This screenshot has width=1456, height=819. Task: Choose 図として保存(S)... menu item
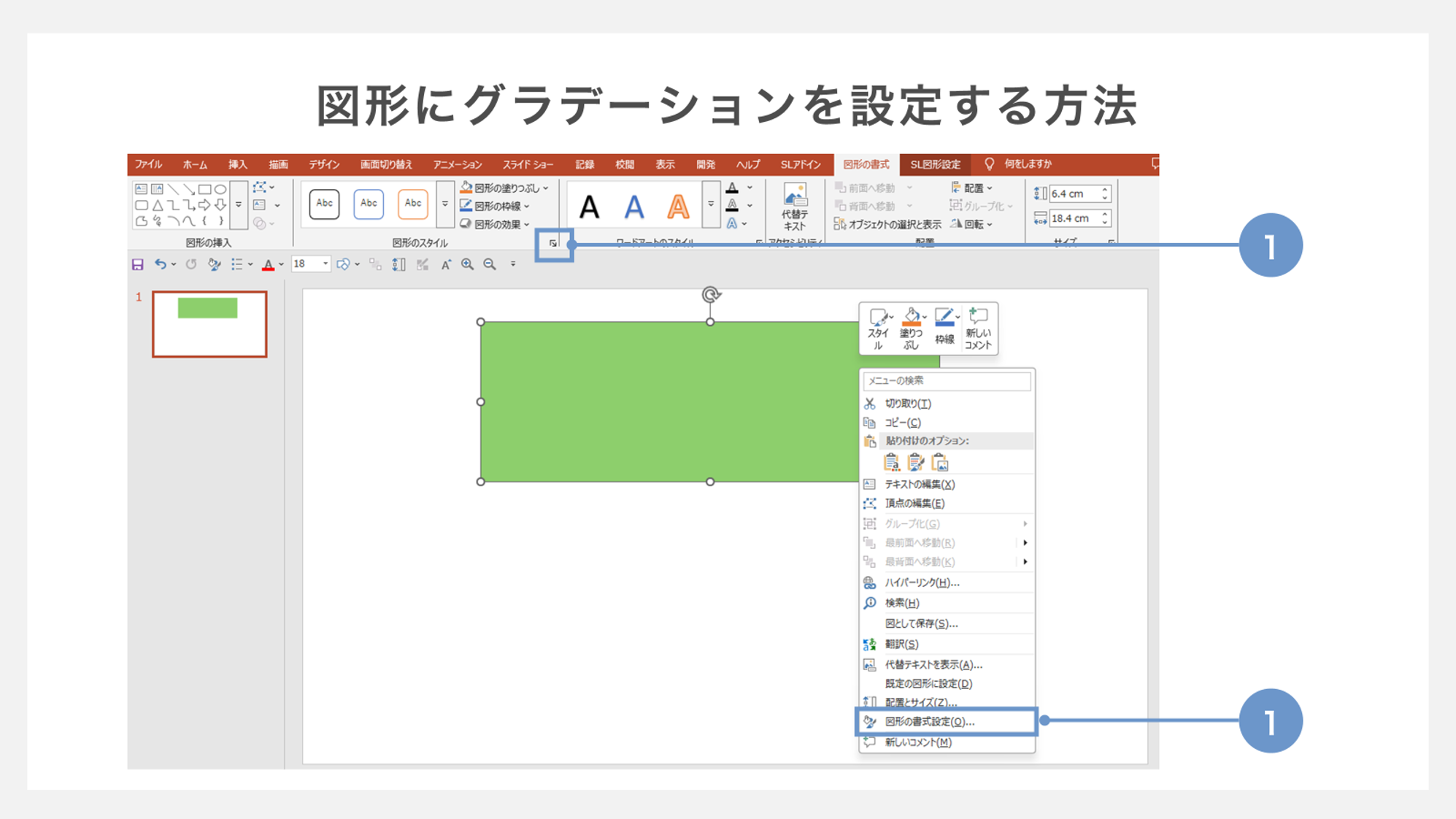click(x=947, y=623)
